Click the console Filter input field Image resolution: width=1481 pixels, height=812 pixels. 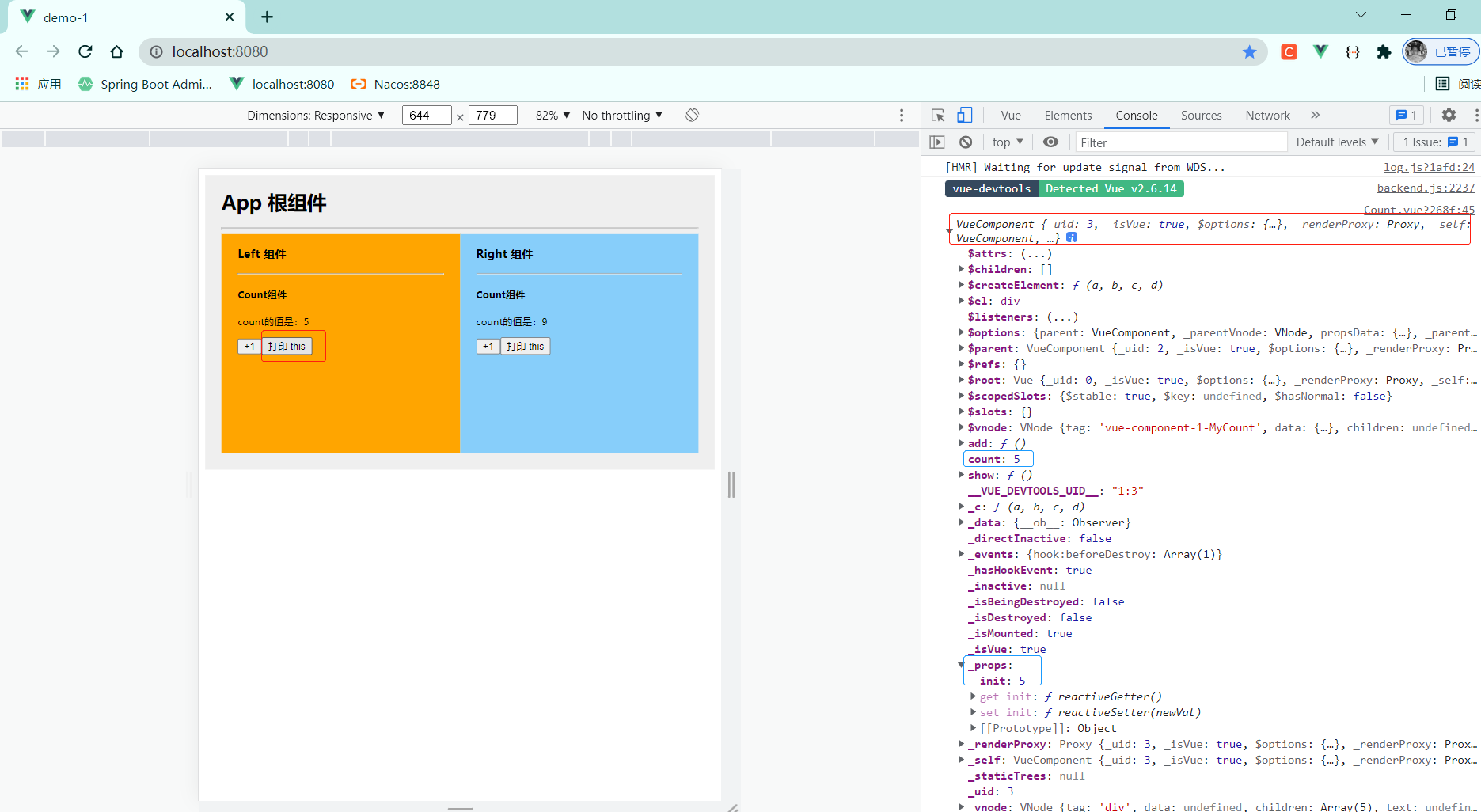point(1179,142)
